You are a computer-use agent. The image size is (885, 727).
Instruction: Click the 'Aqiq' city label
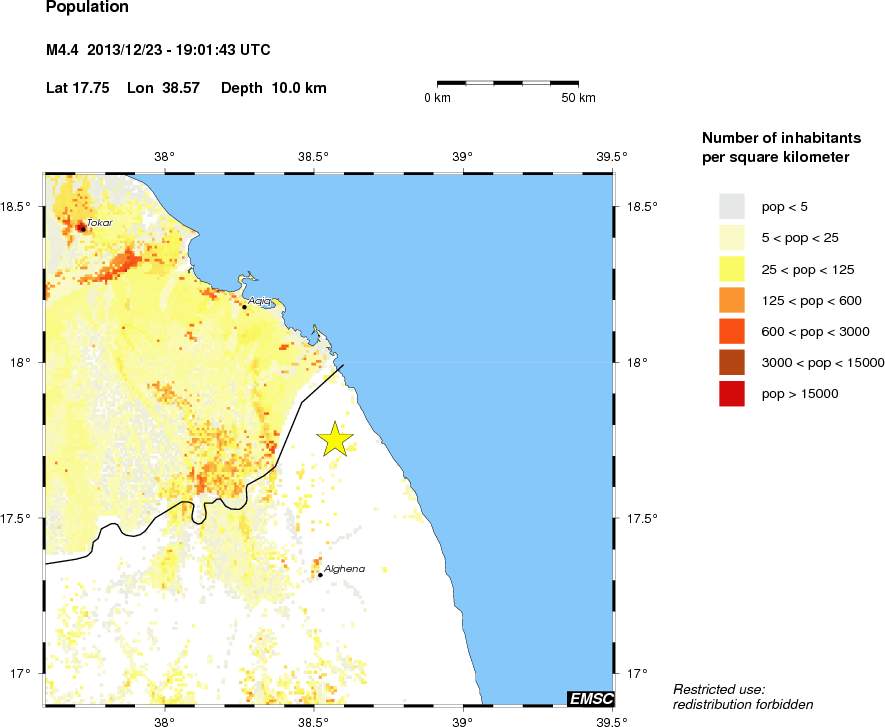pos(260,301)
